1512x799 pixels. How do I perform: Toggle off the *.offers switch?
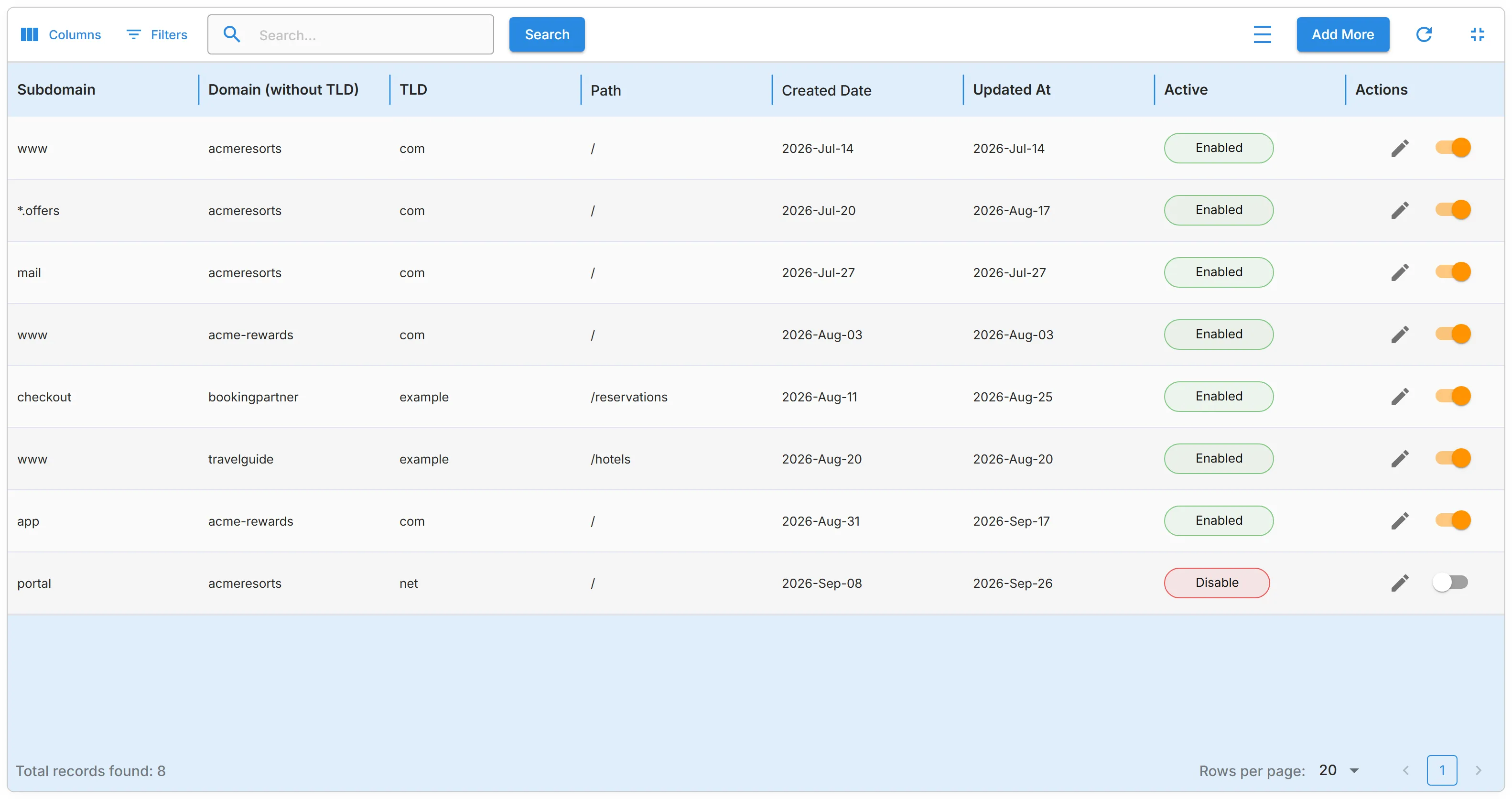pyautogui.click(x=1452, y=210)
